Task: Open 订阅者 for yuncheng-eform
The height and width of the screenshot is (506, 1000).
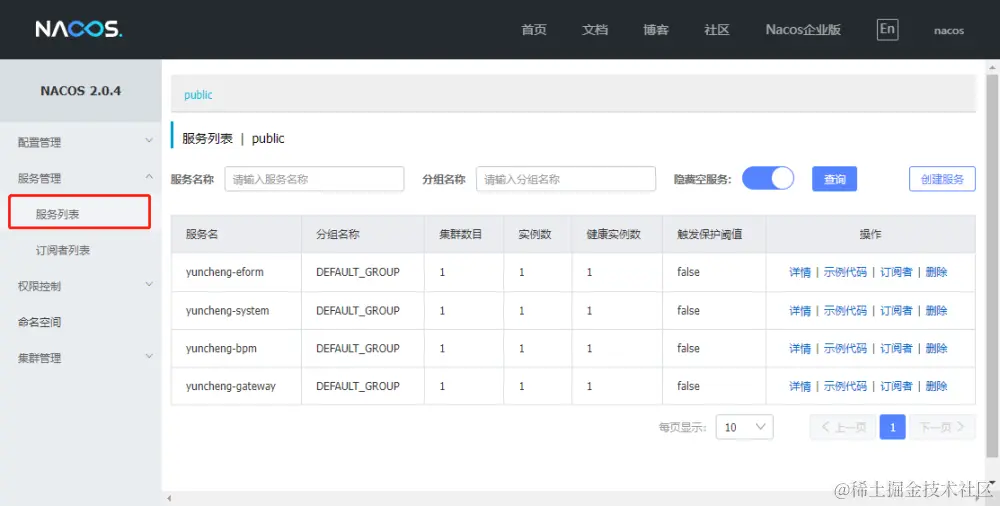Action: click(896, 272)
